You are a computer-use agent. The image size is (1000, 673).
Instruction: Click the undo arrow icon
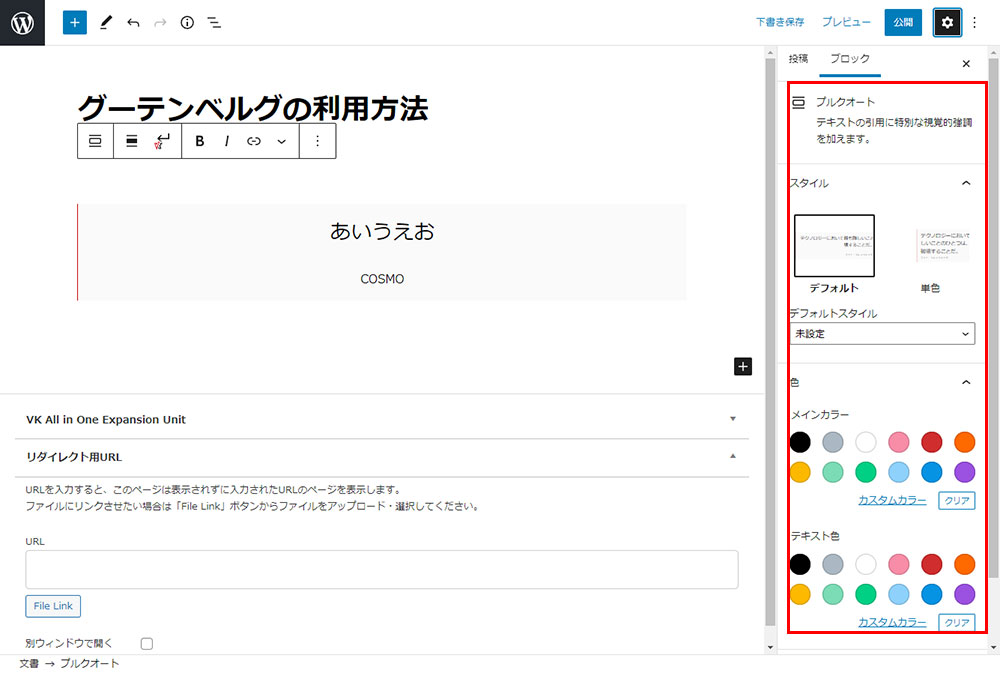tap(133, 22)
